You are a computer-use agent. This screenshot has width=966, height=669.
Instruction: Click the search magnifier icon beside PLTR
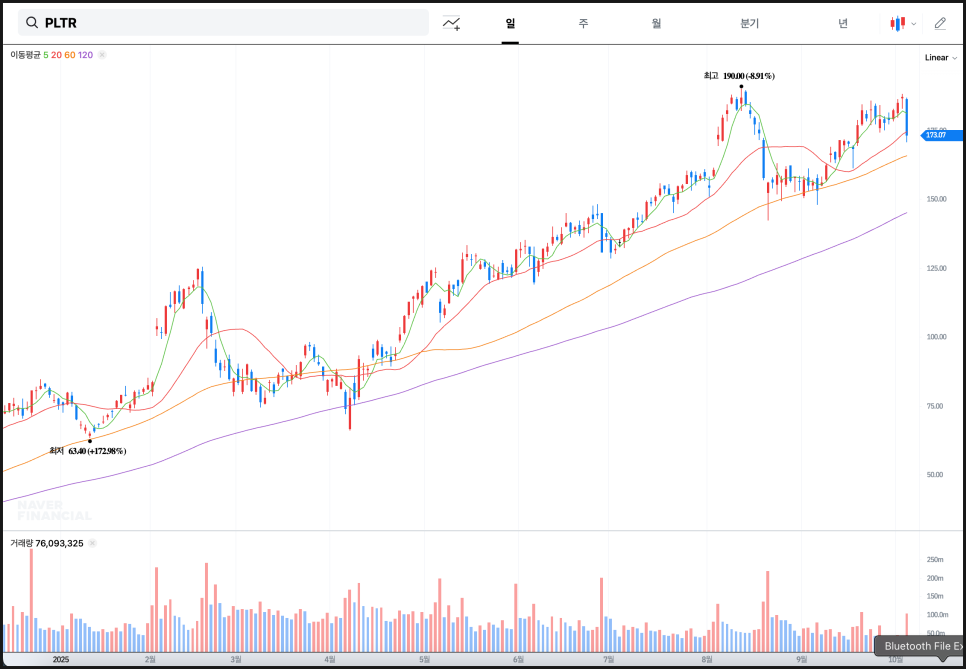[31, 23]
